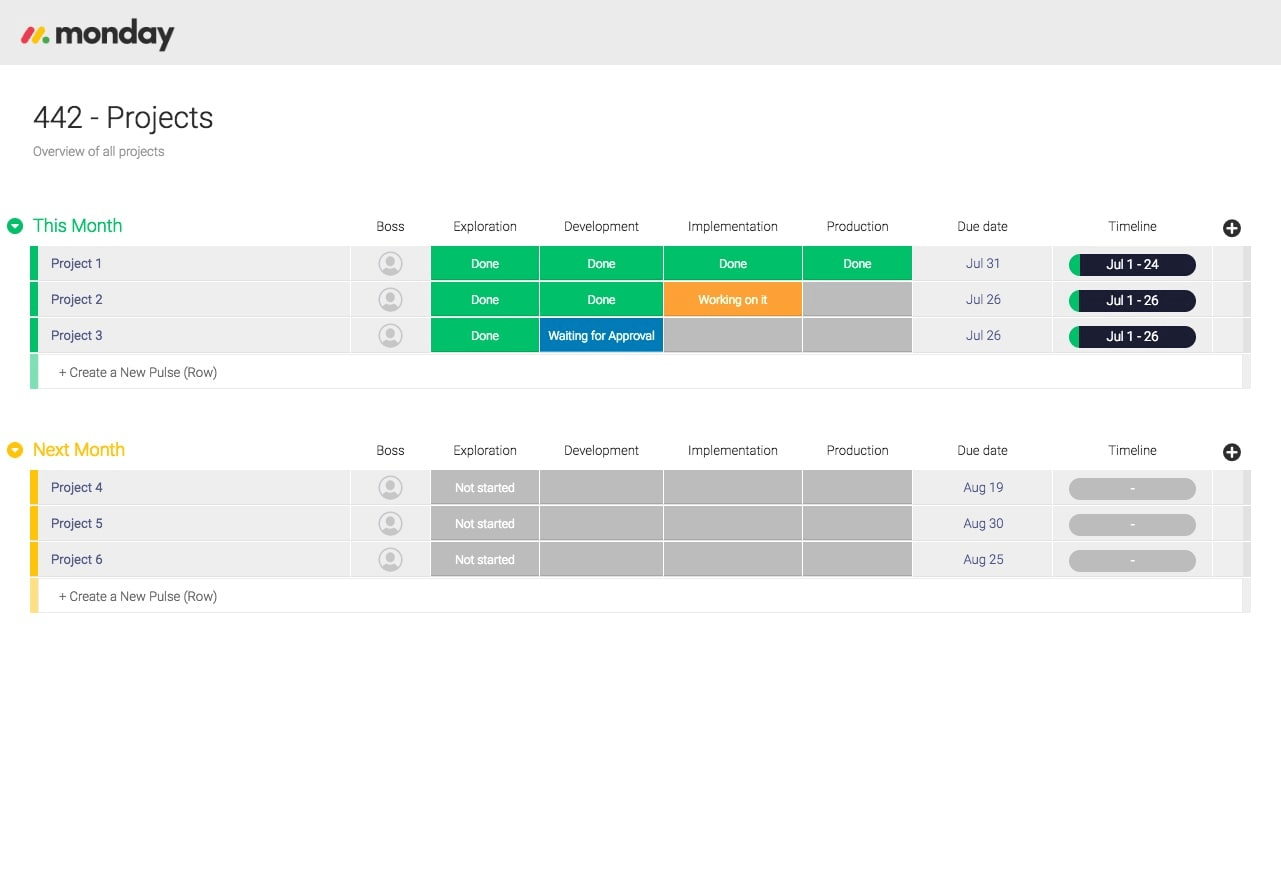Click Project 3 timeline bar Jul 1 - 26

(x=1132, y=337)
